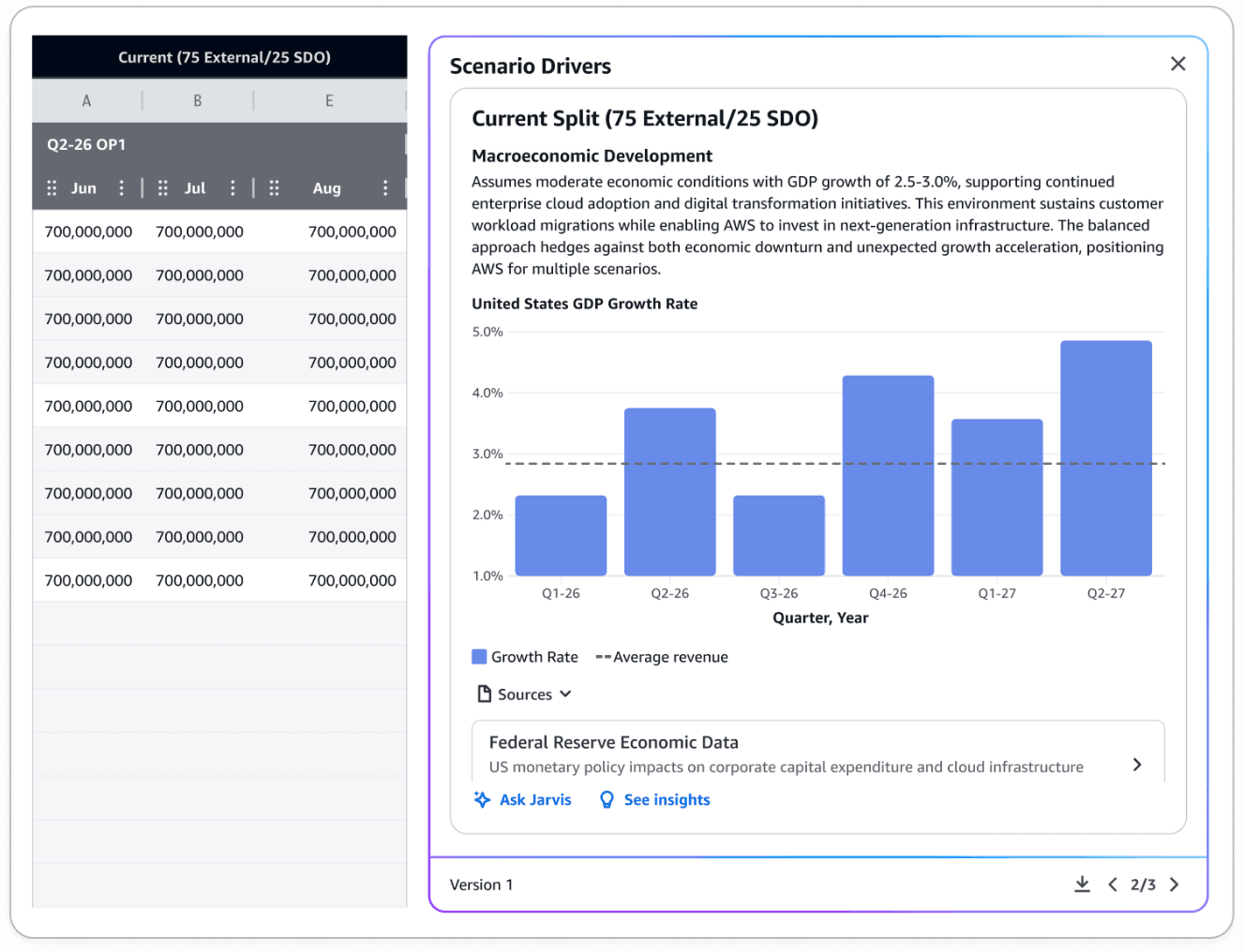Go to next page with right chevron
The width and height of the screenshot is (1244, 952).
(1175, 885)
